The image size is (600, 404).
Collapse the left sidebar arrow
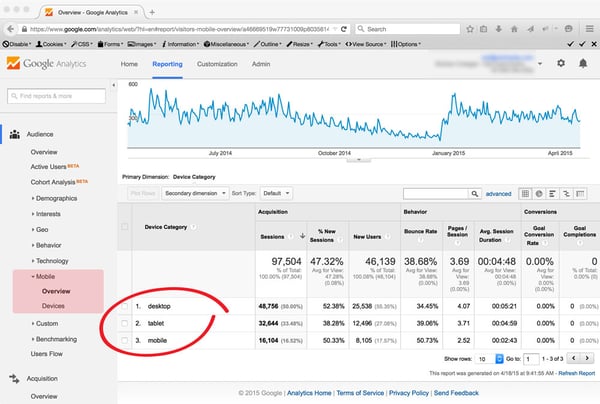[114, 85]
